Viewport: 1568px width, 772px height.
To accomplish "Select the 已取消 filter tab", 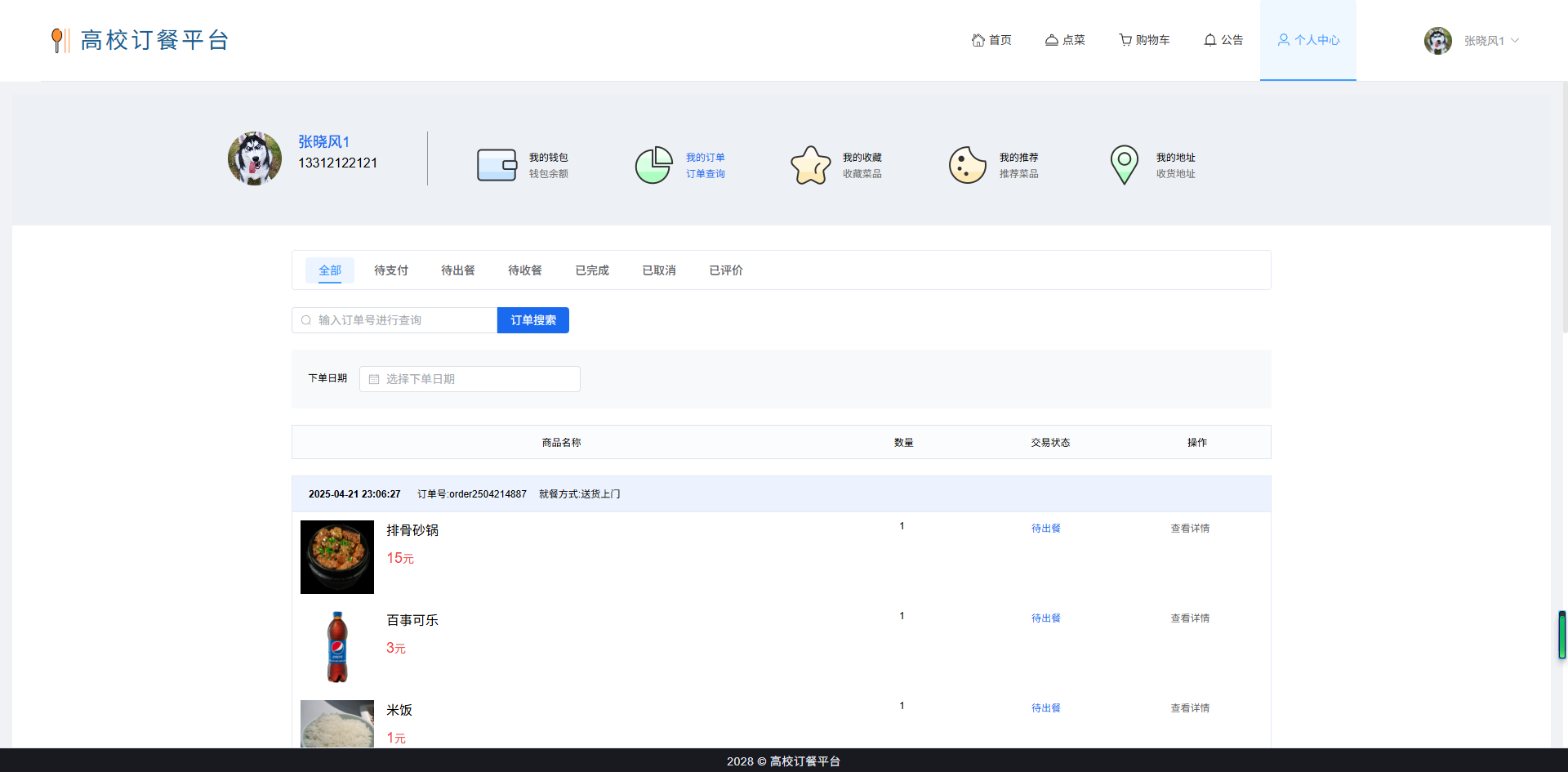I will pyautogui.click(x=658, y=270).
